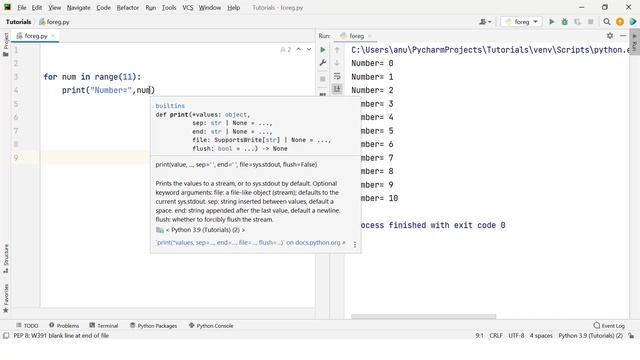640x360 pixels.
Task: Click the tool window quick-access icon in status bar
Action: [6, 336]
